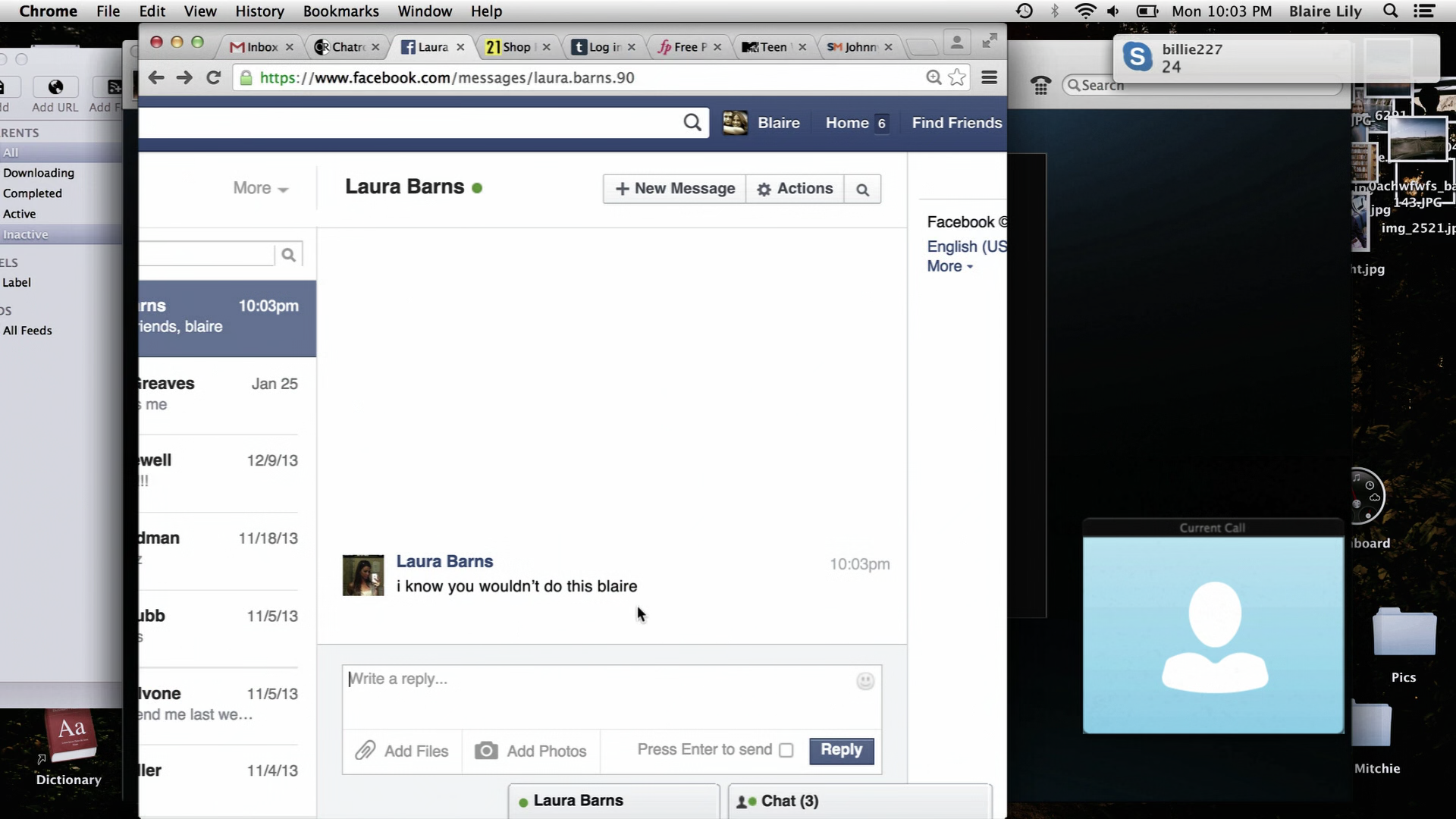Open the Bookmarks menu

340,11
